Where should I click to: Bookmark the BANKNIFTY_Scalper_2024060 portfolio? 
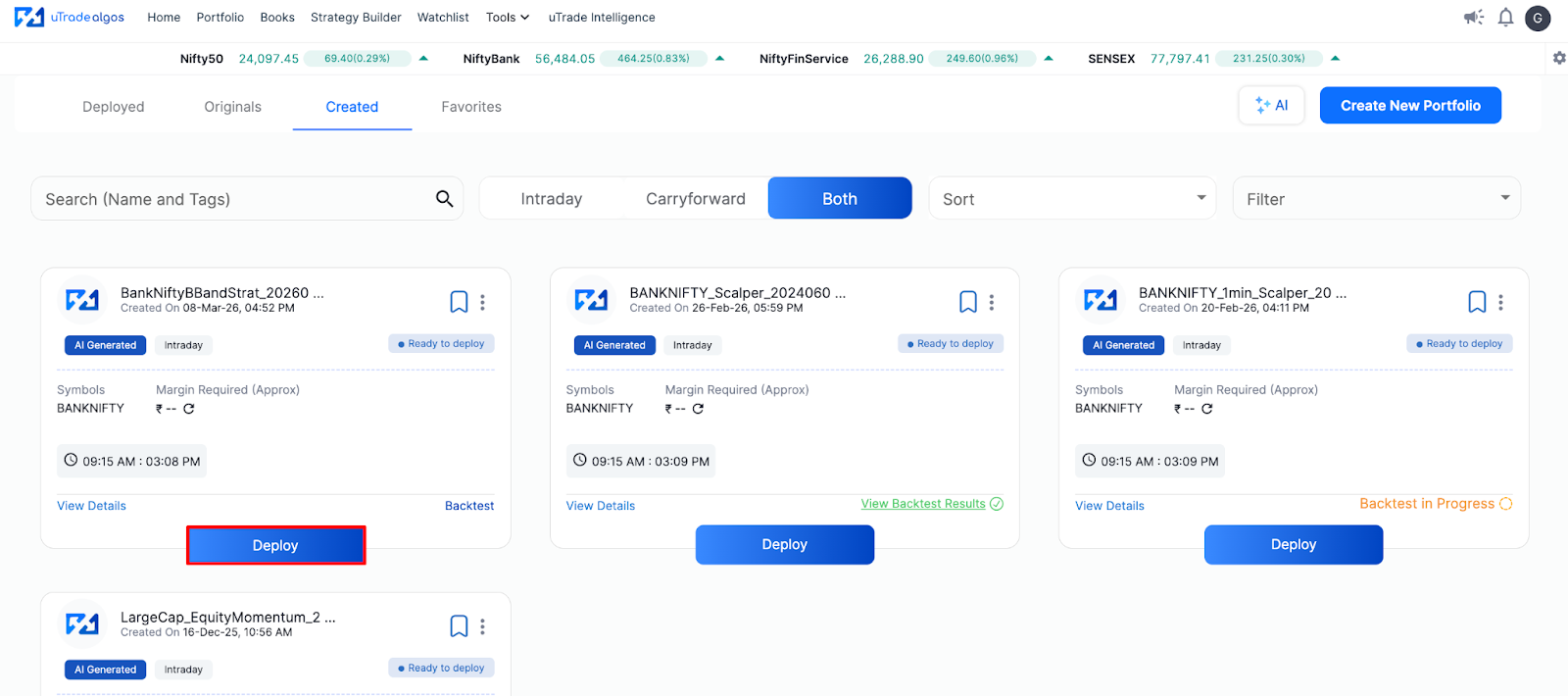coord(967,302)
